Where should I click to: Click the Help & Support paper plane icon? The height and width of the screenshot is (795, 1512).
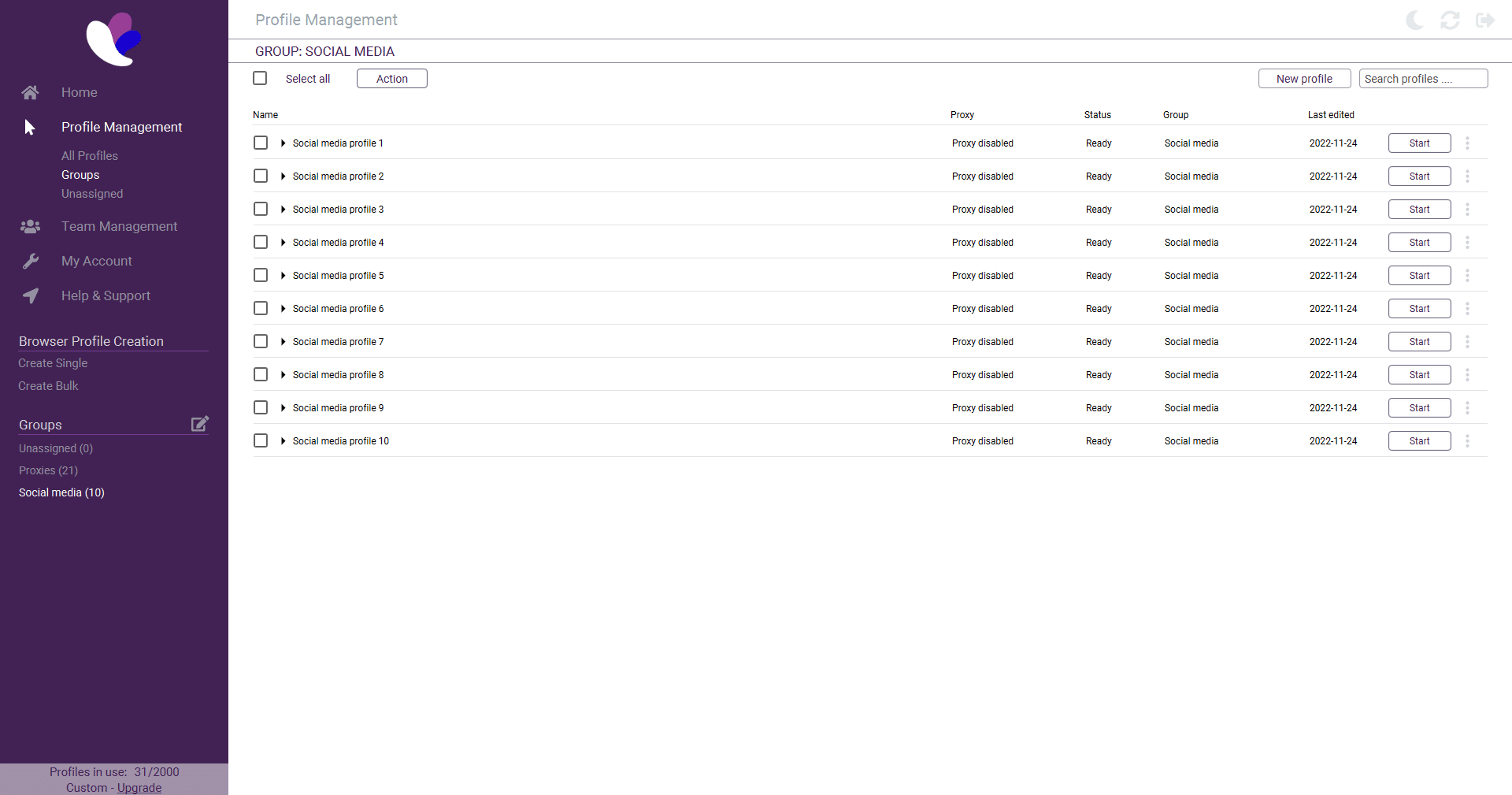pos(30,295)
